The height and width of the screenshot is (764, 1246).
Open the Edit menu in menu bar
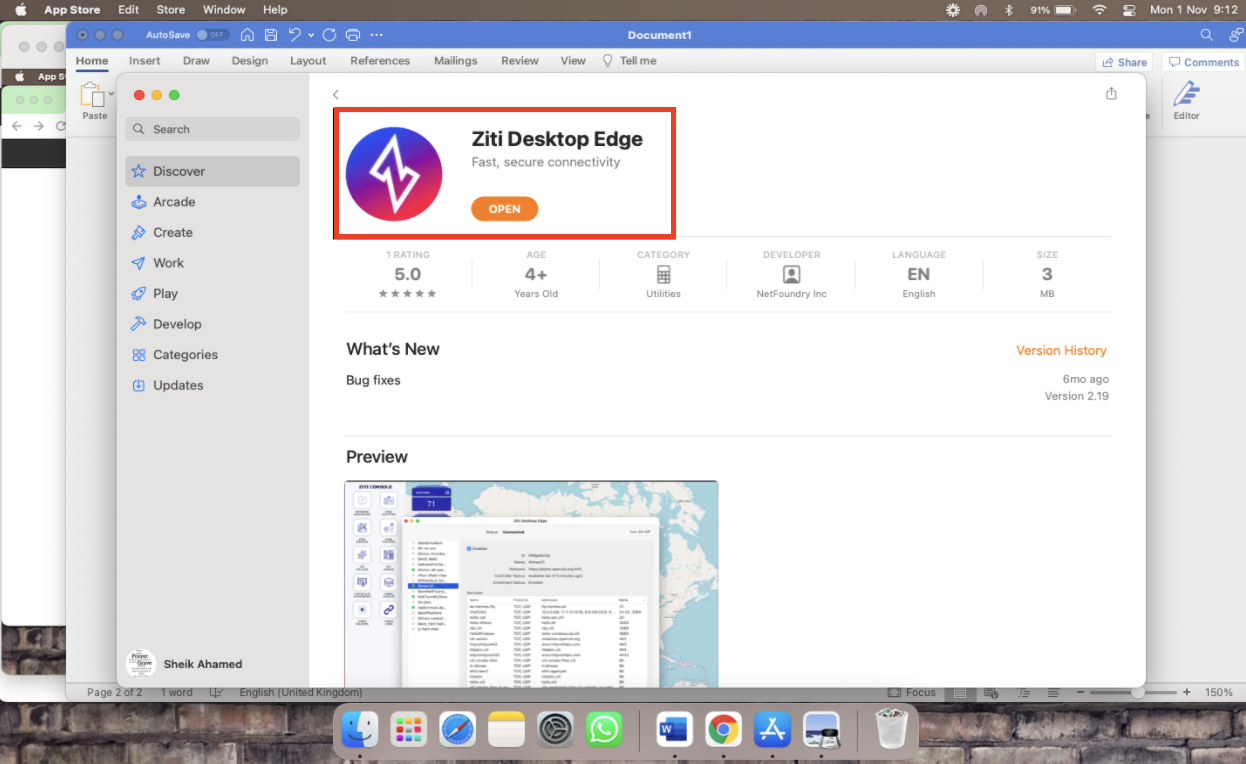(129, 9)
